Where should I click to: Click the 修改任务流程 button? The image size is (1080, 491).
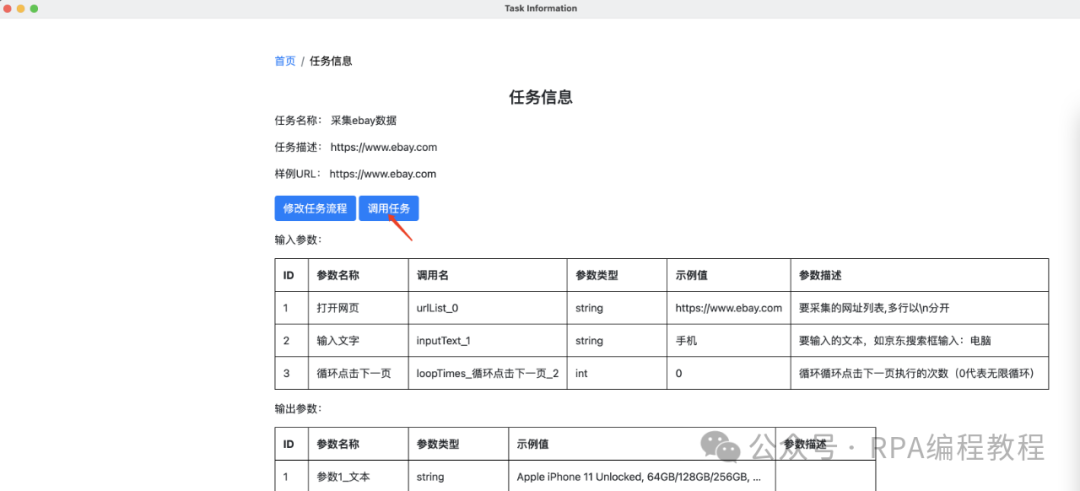tap(315, 209)
